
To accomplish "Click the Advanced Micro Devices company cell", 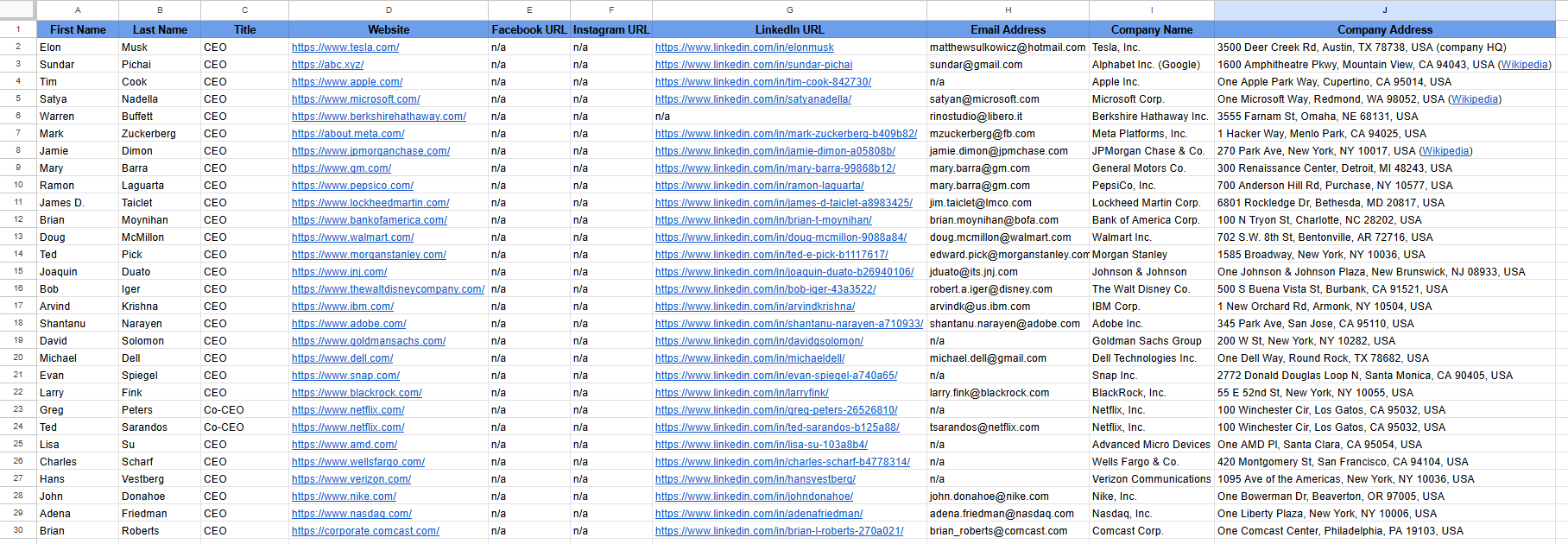I will tap(1152, 445).
